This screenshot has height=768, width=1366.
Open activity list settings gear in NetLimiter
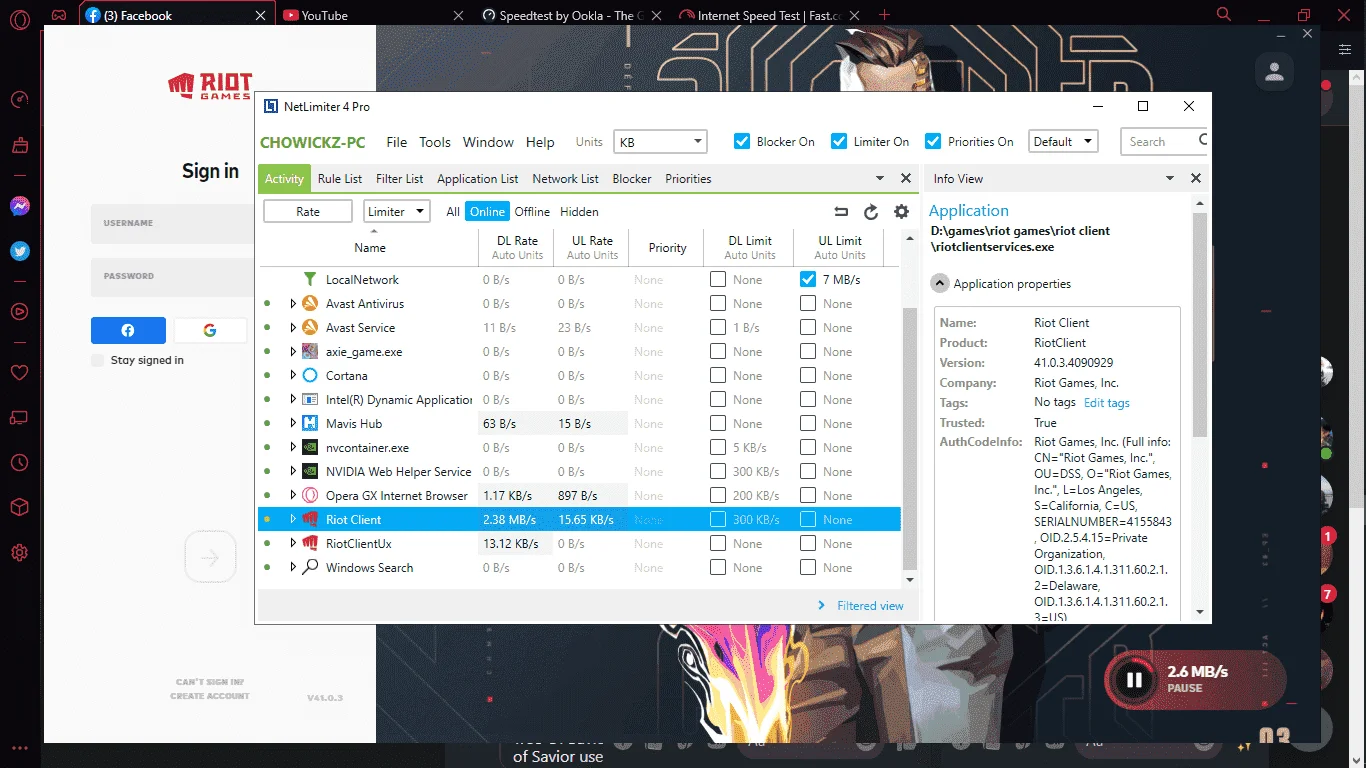[901, 212]
